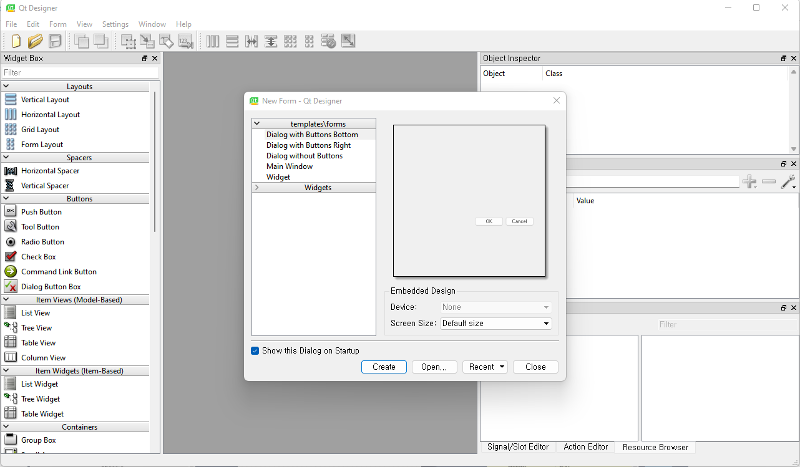Float the Widget Box panel

(x=144, y=58)
